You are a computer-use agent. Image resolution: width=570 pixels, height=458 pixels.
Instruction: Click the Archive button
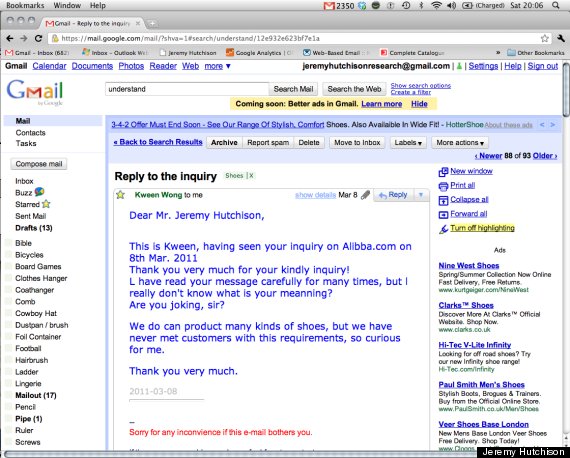tap(224, 143)
